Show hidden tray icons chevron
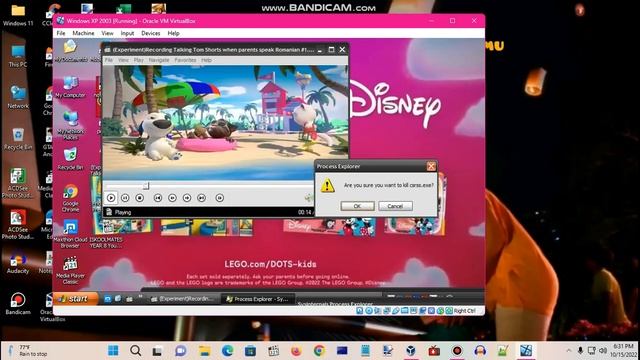Screen dimensions: 640x360 click(x=569, y=350)
